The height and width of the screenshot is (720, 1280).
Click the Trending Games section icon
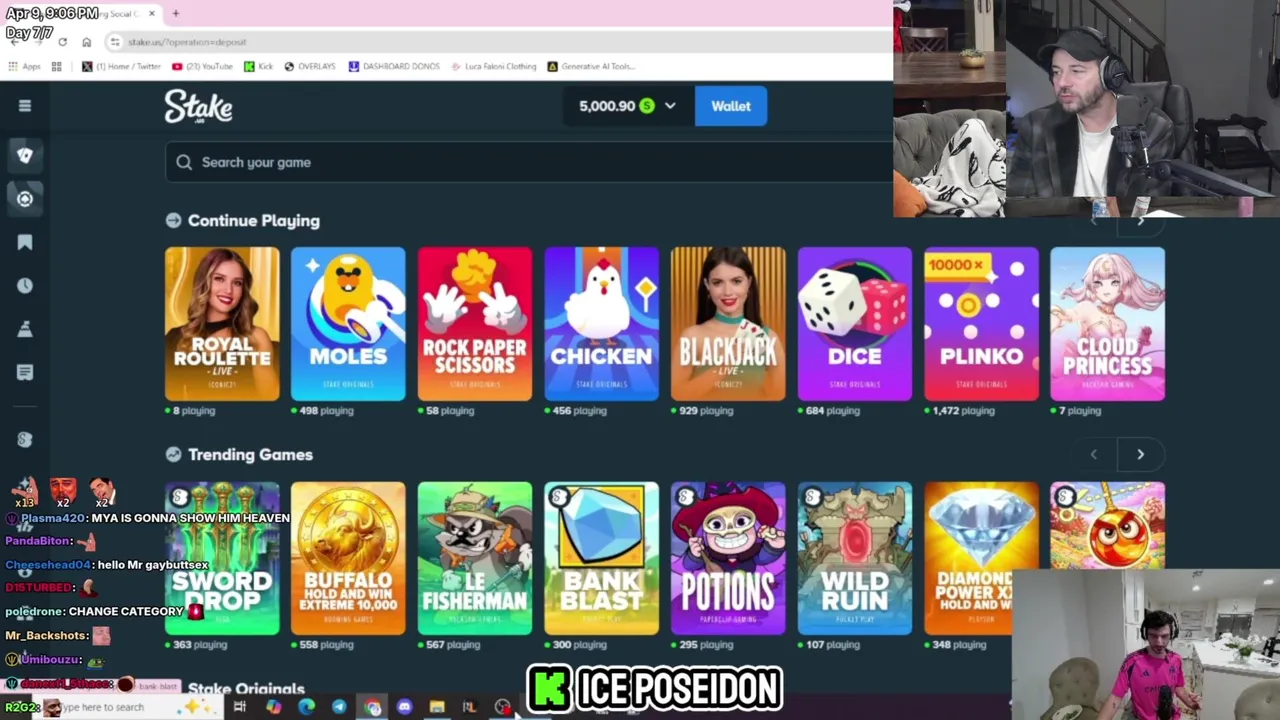tap(174, 455)
